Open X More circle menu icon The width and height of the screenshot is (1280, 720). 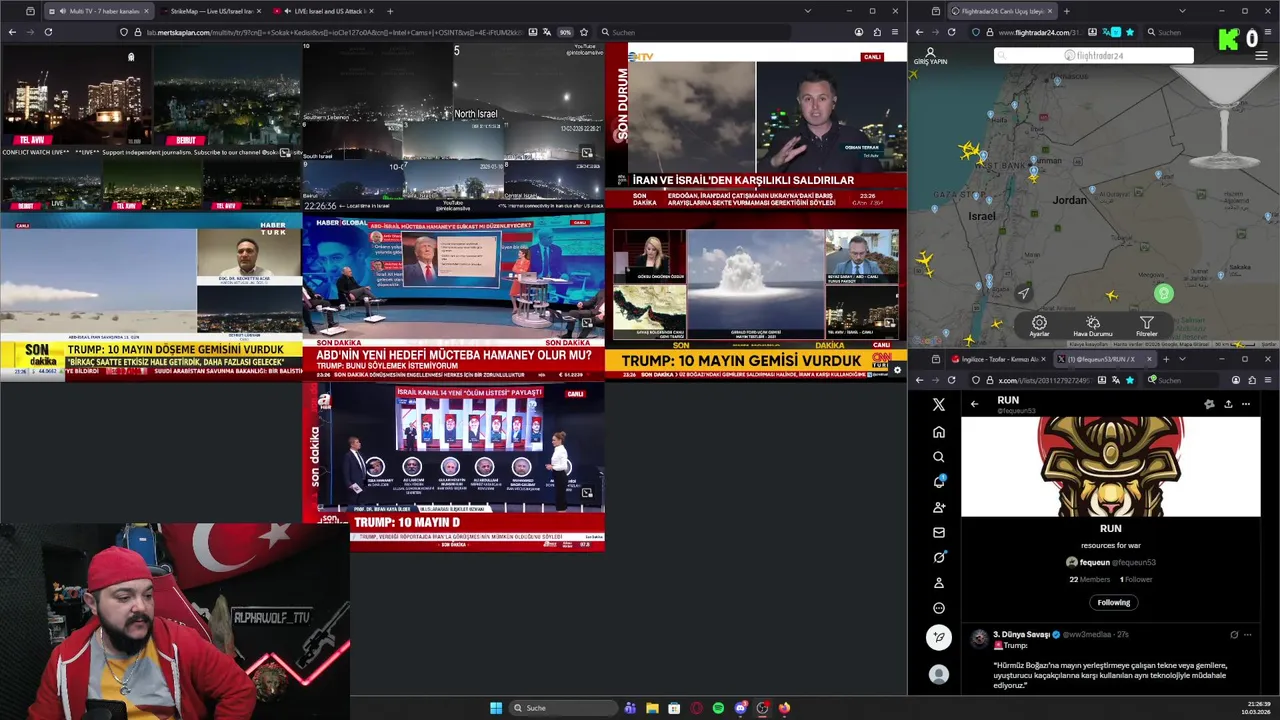pos(938,608)
